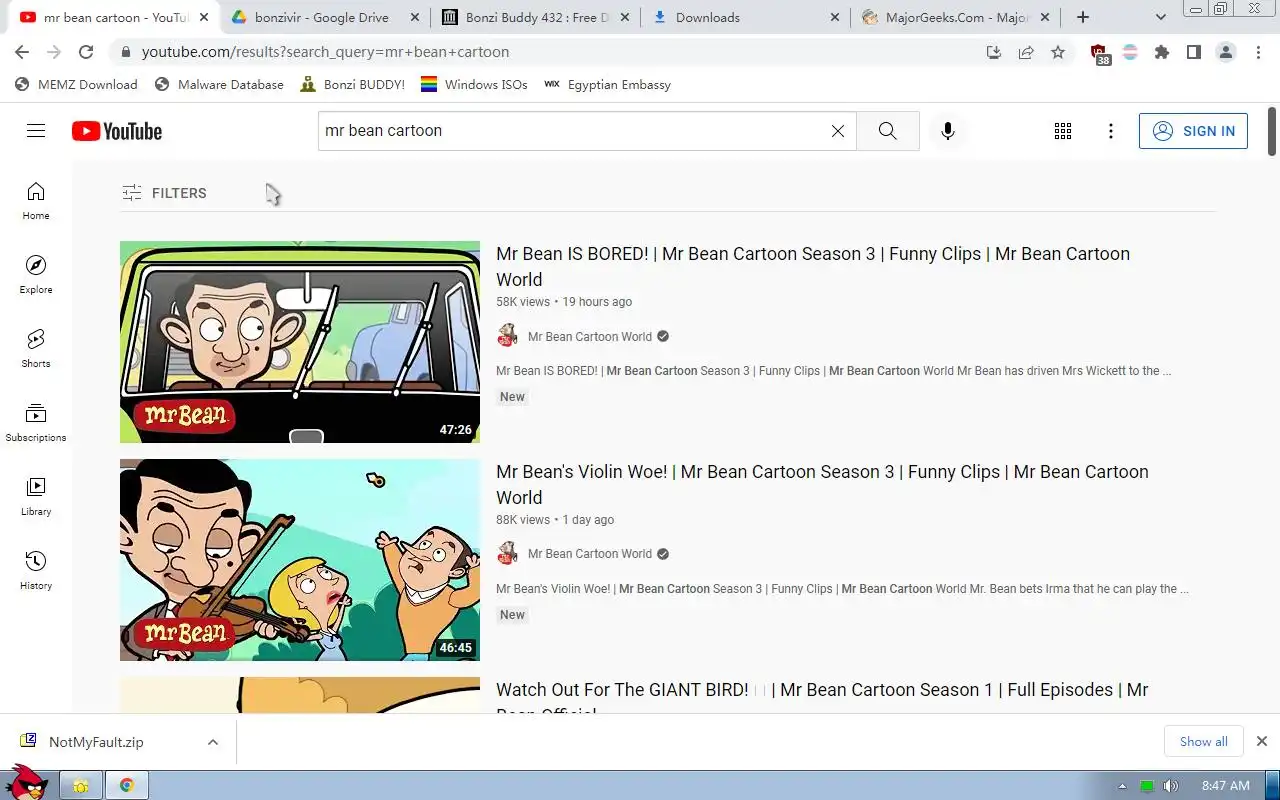1280x800 pixels.
Task: Open Library in the sidebar
Action: (x=36, y=496)
